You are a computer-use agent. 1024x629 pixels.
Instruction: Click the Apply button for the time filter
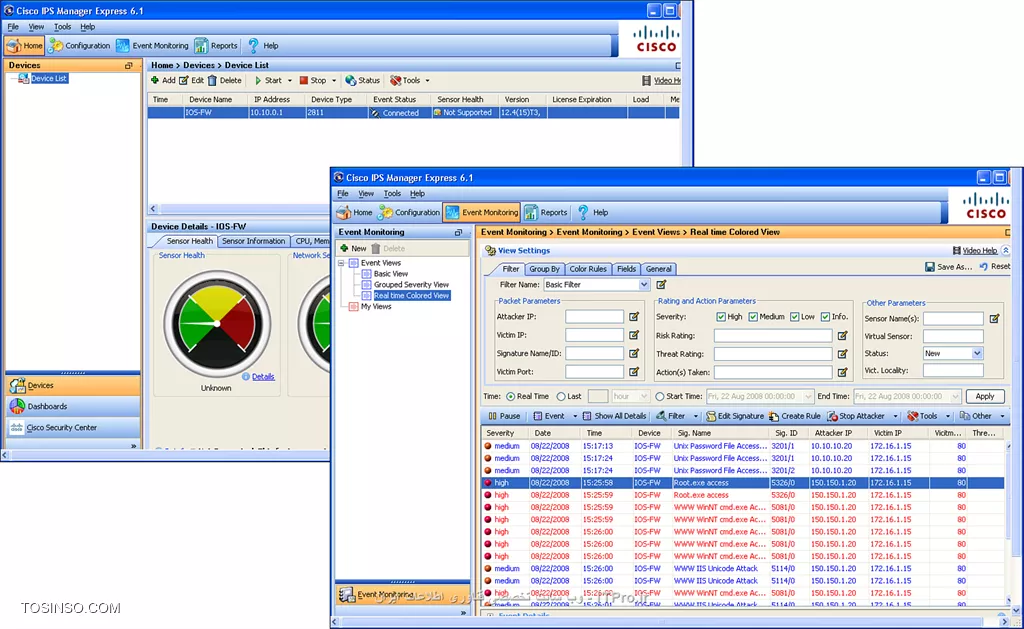click(x=984, y=396)
